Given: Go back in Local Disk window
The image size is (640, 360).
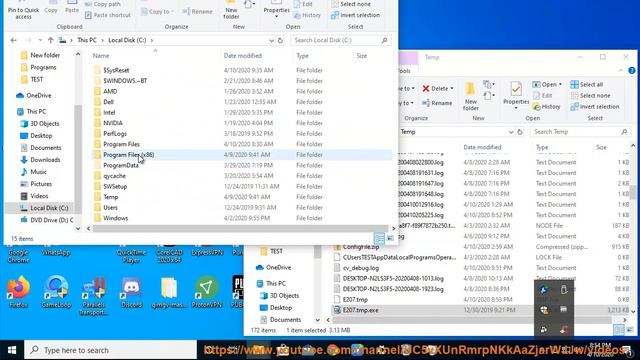Looking at the screenshot, I should point(14,40).
